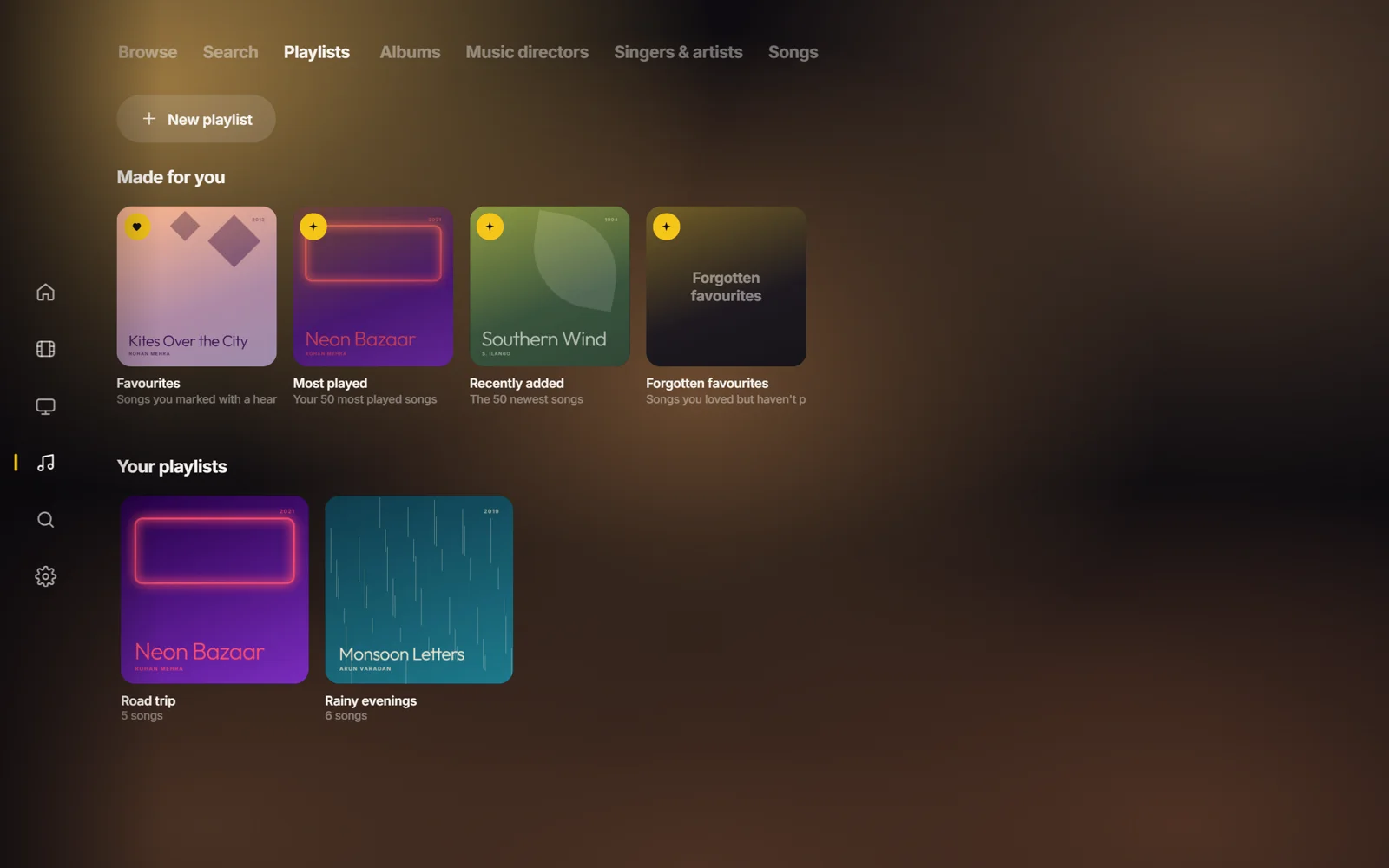Viewport: 1389px width, 868px height.
Task: Open the Most played Neon Bazaar cover
Action: [x=373, y=286]
